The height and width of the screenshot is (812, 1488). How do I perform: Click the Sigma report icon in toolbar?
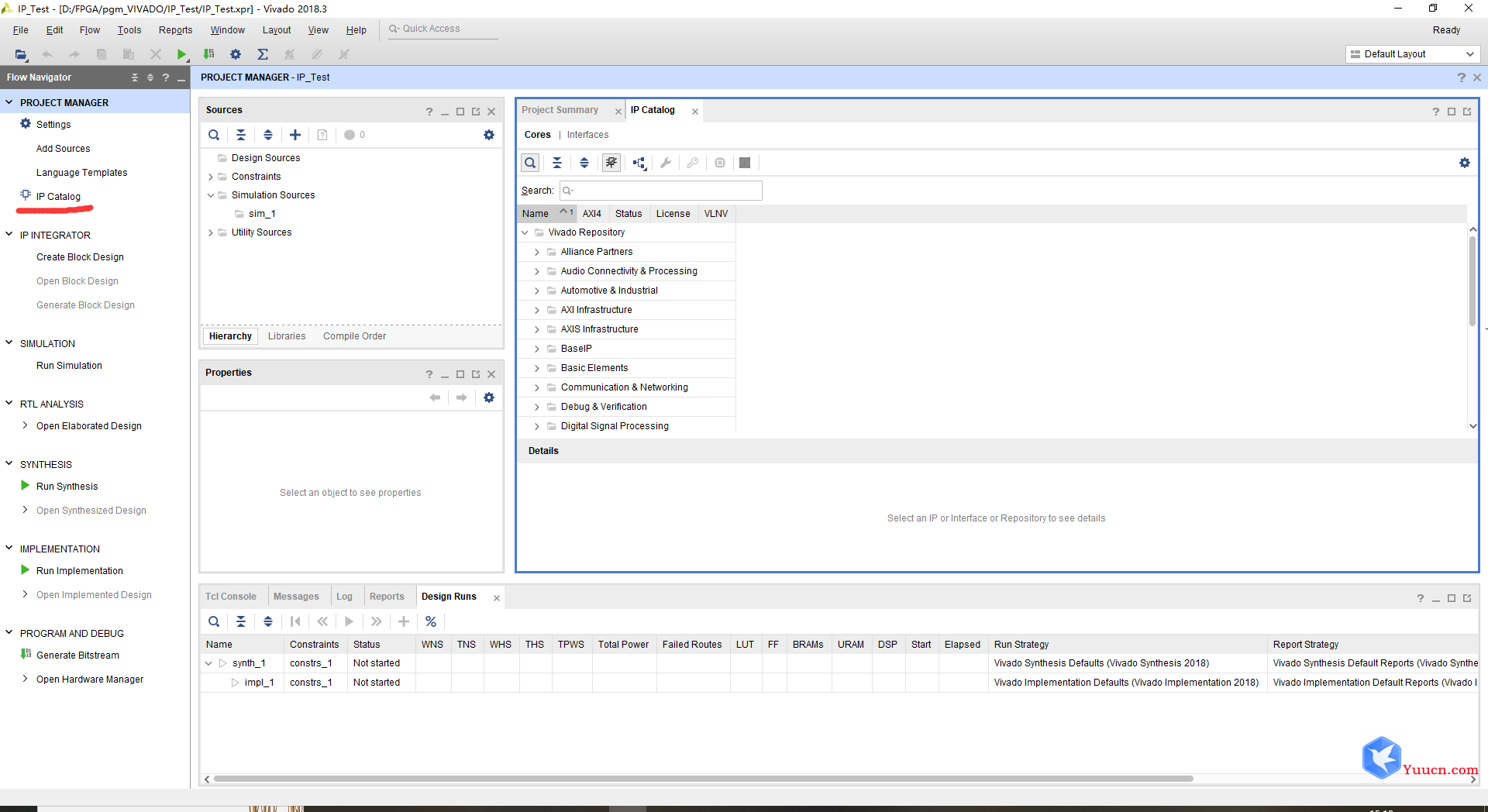coord(263,54)
